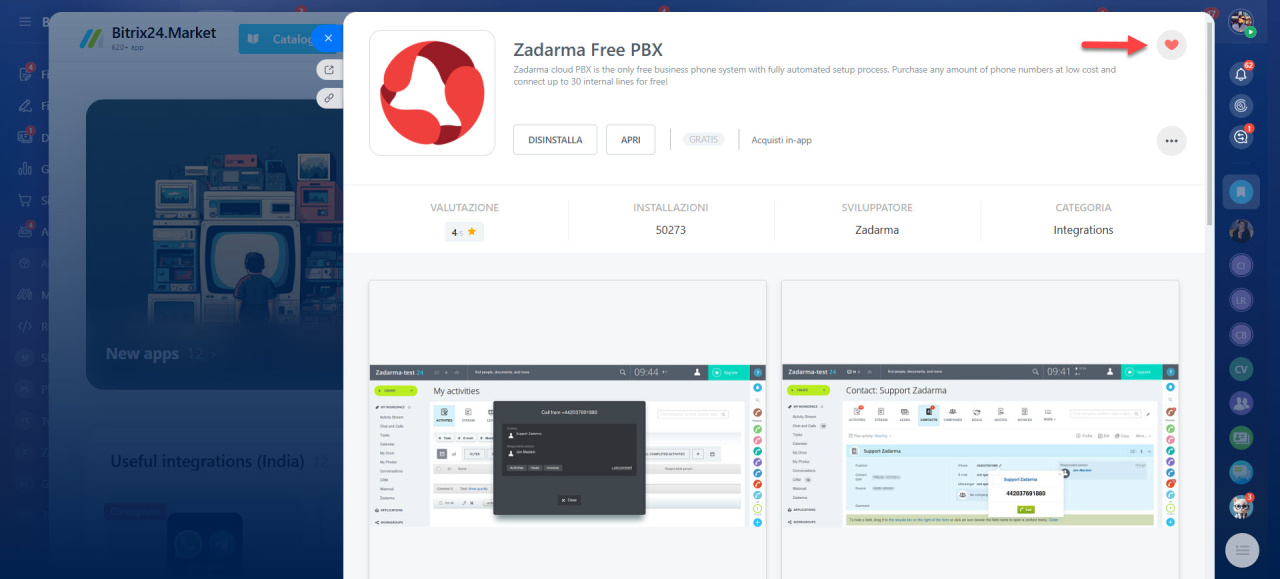Viewport: 1280px width, 579px height.
Task: Close the app detail slider panel
Action: point(327,39)
